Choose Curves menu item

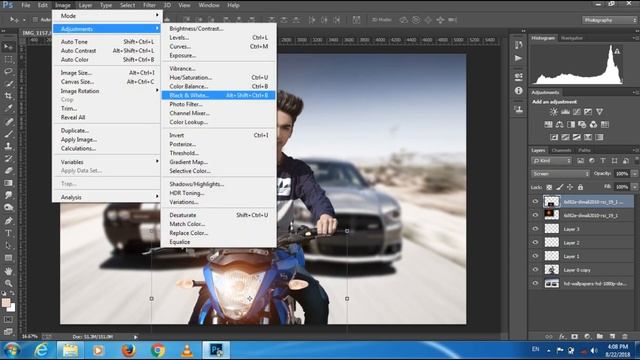(218, 46)
